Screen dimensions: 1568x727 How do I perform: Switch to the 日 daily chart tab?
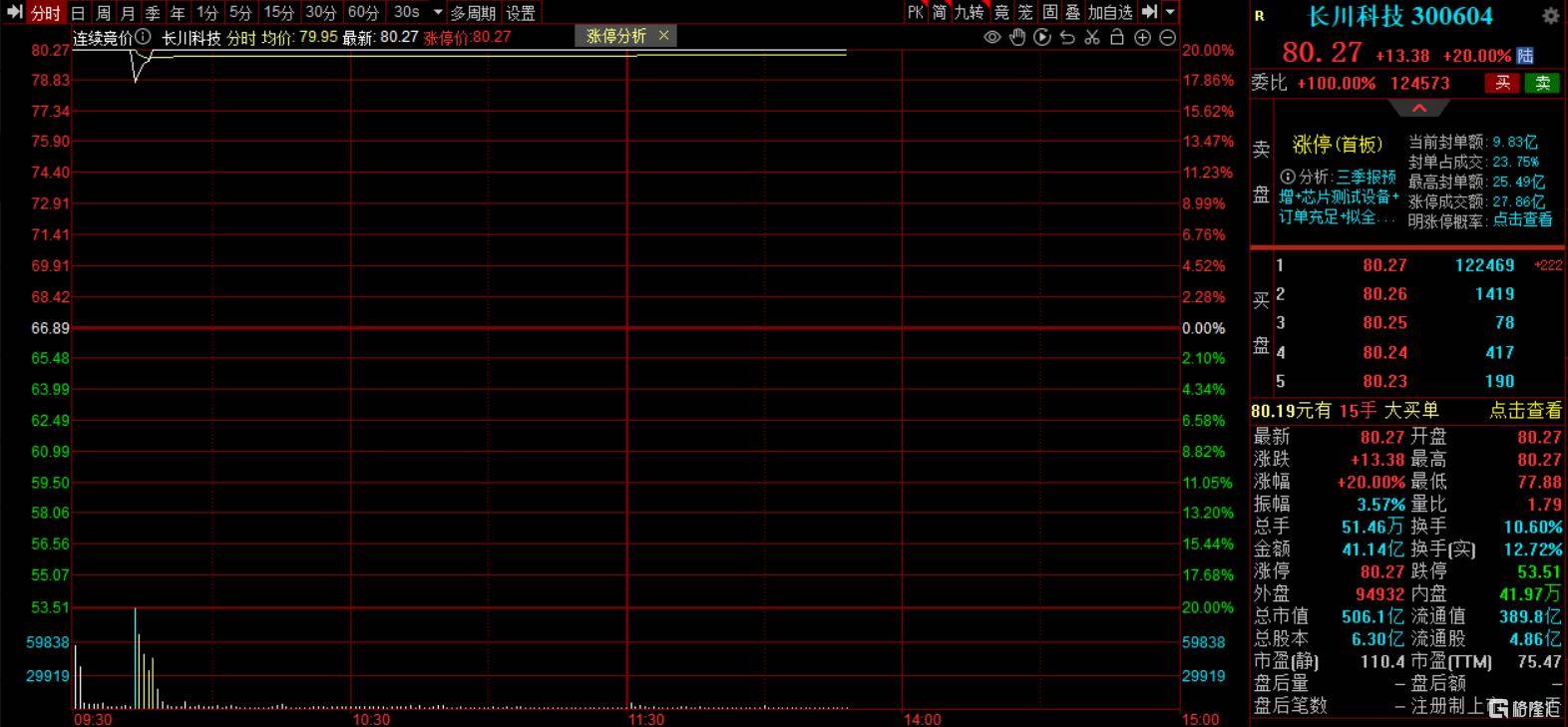click(x=78, y=13)
